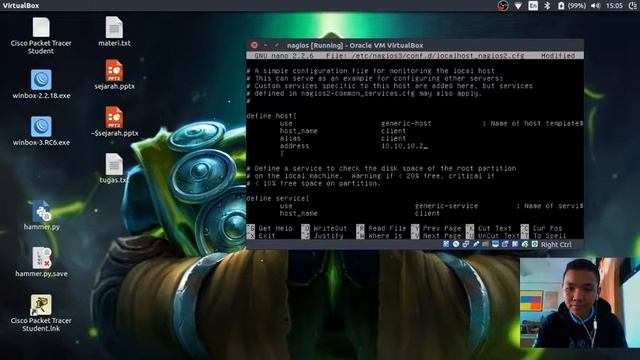Click the network adapters indicator in VirtualBox

tap(466, 244)
